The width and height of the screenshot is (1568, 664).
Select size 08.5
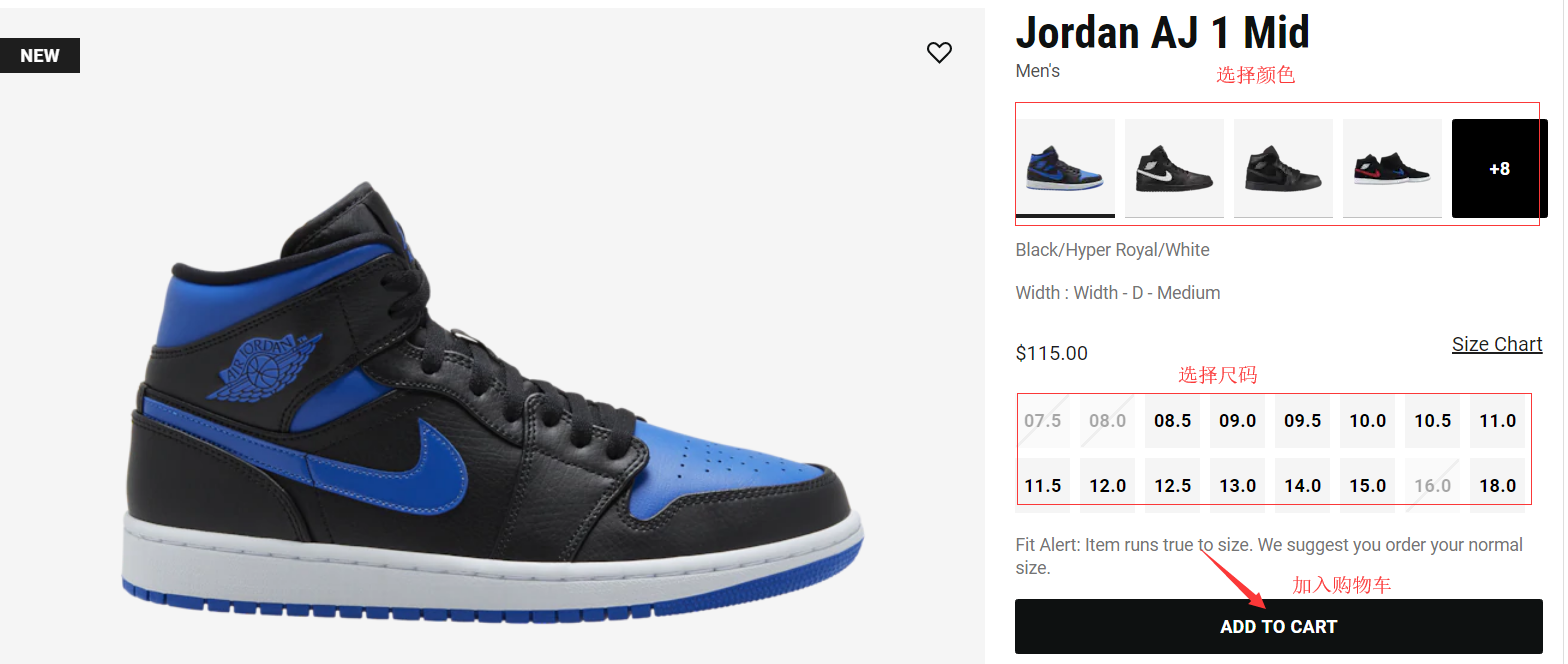(1172, 421)
